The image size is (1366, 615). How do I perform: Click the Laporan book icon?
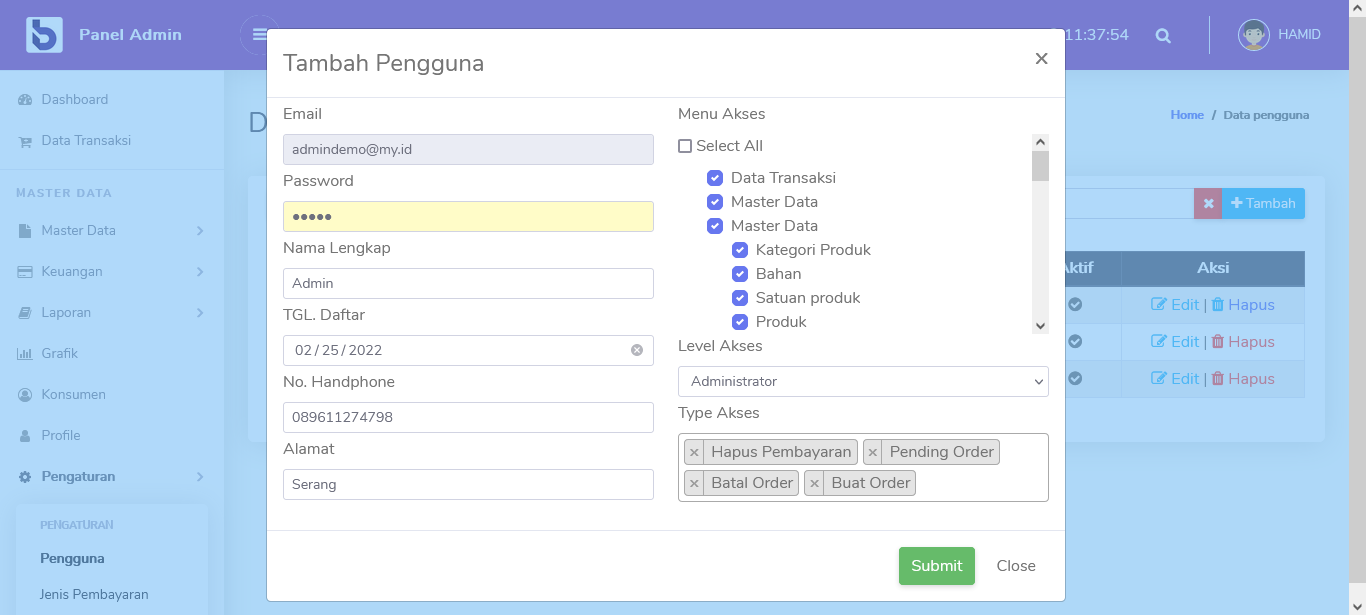pyautogui.click(x=25, y=313)
